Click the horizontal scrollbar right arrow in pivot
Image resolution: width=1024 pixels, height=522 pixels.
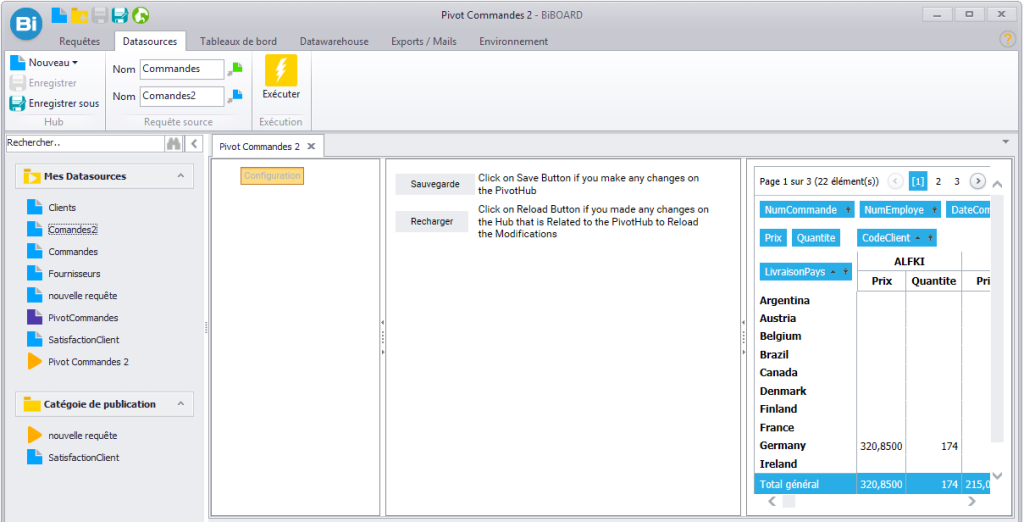[972, 501]
